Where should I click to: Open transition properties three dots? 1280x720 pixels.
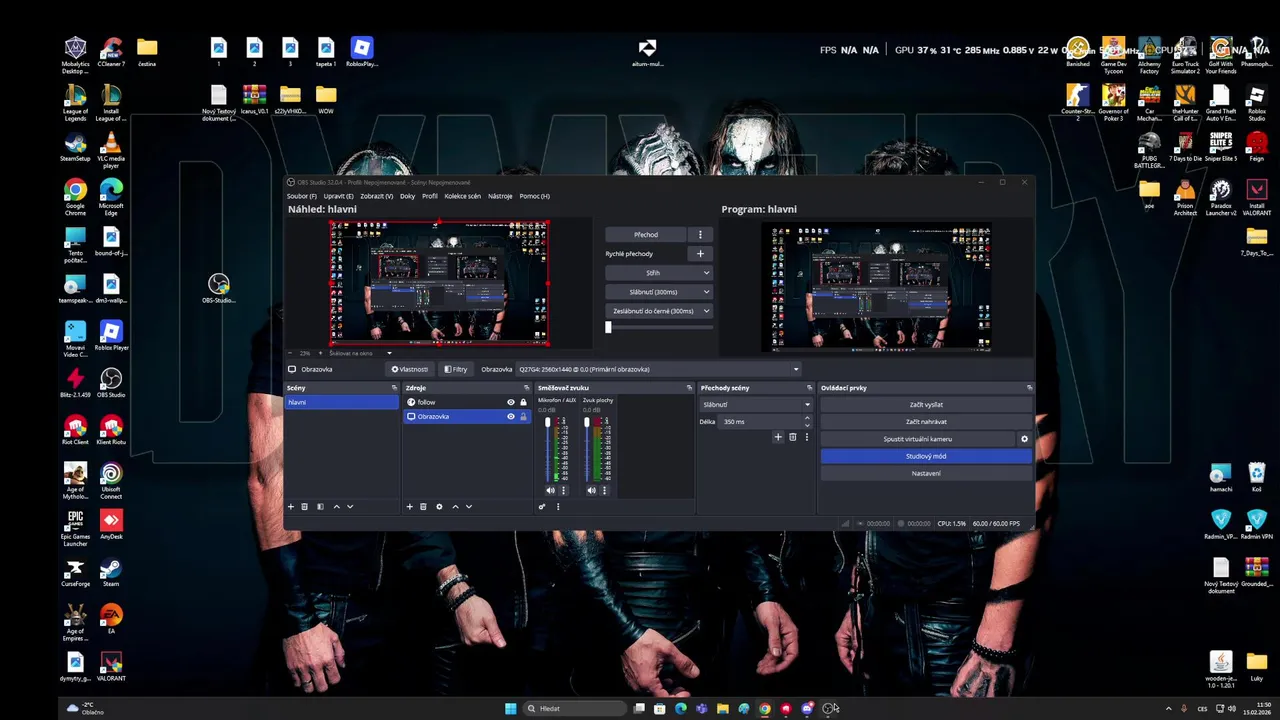806,436
